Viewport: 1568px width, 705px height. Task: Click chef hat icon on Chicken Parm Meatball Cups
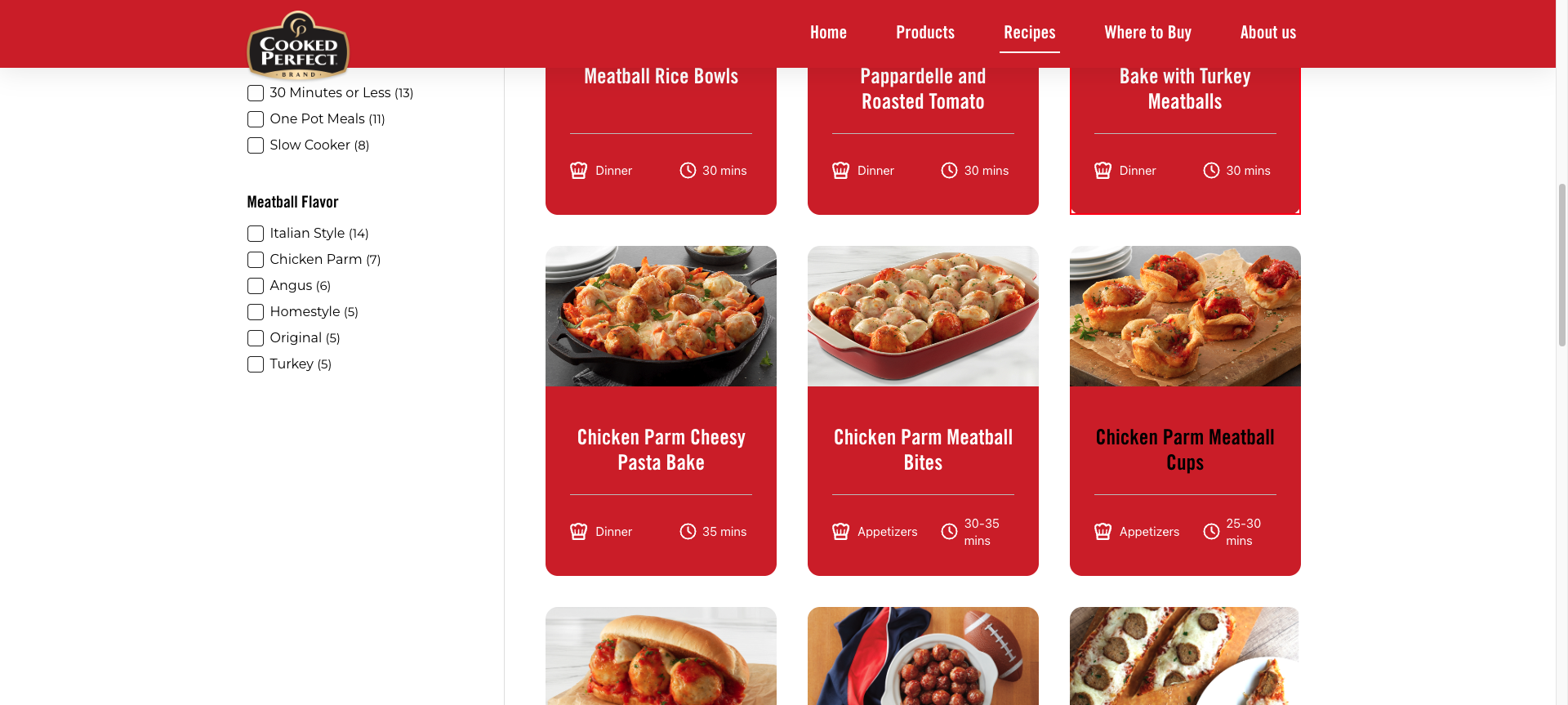(1102, 531)
